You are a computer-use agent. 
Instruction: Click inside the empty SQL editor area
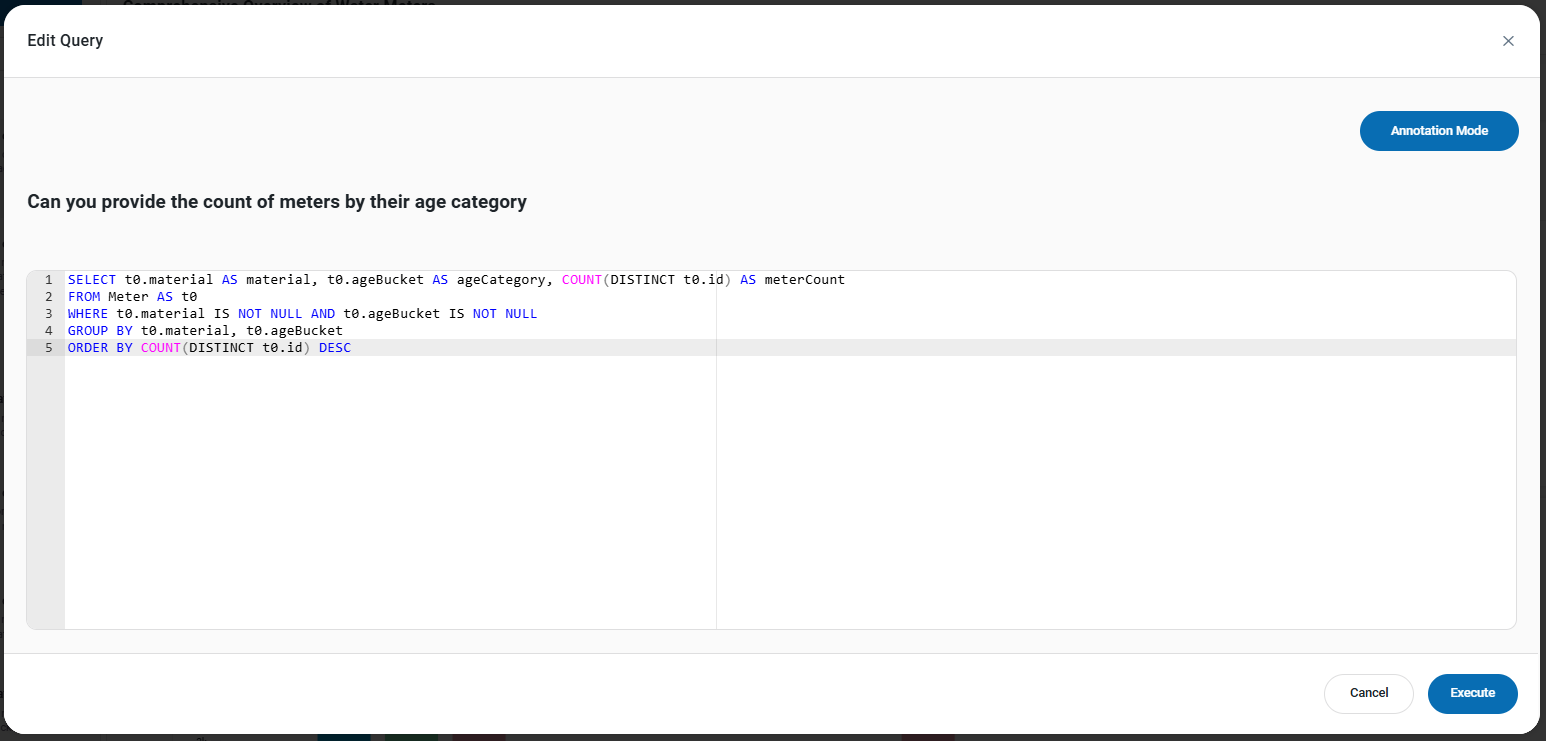(400, 480)
